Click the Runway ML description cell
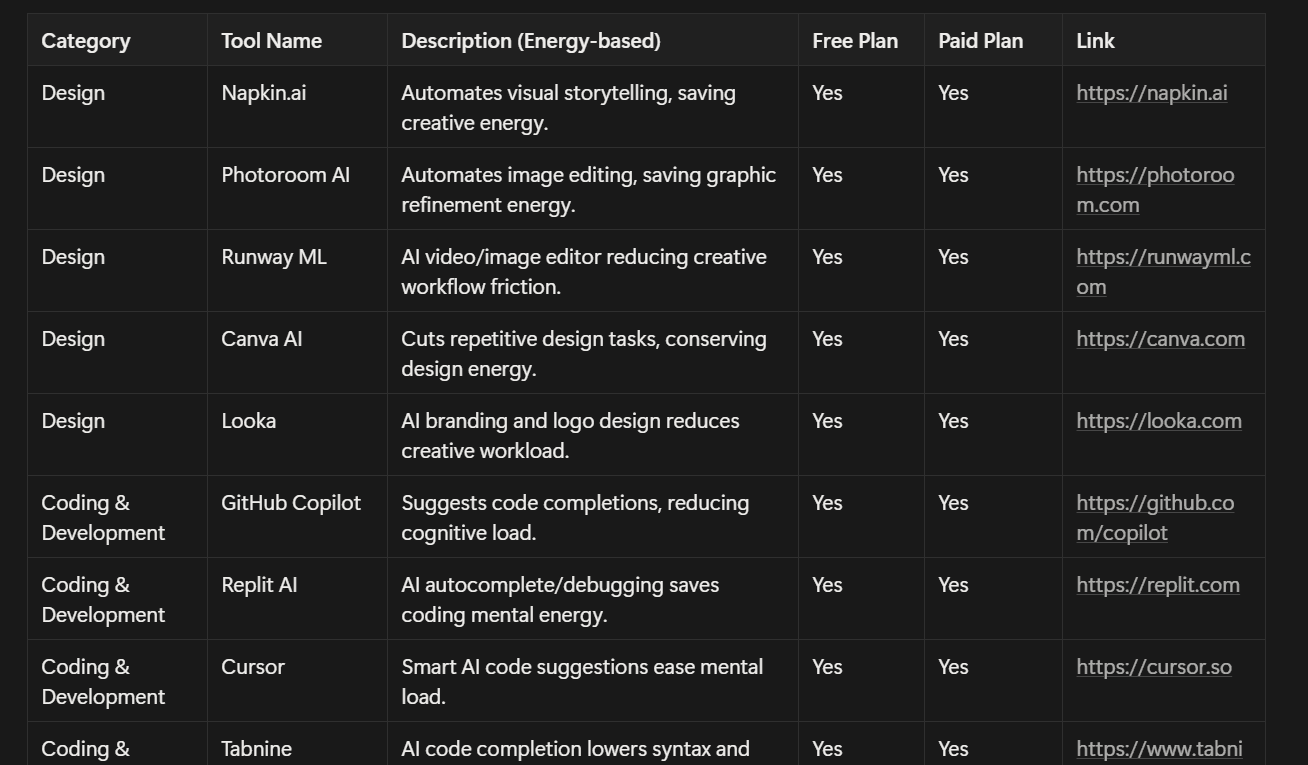The image size is (1308, 765). point(584,271)
